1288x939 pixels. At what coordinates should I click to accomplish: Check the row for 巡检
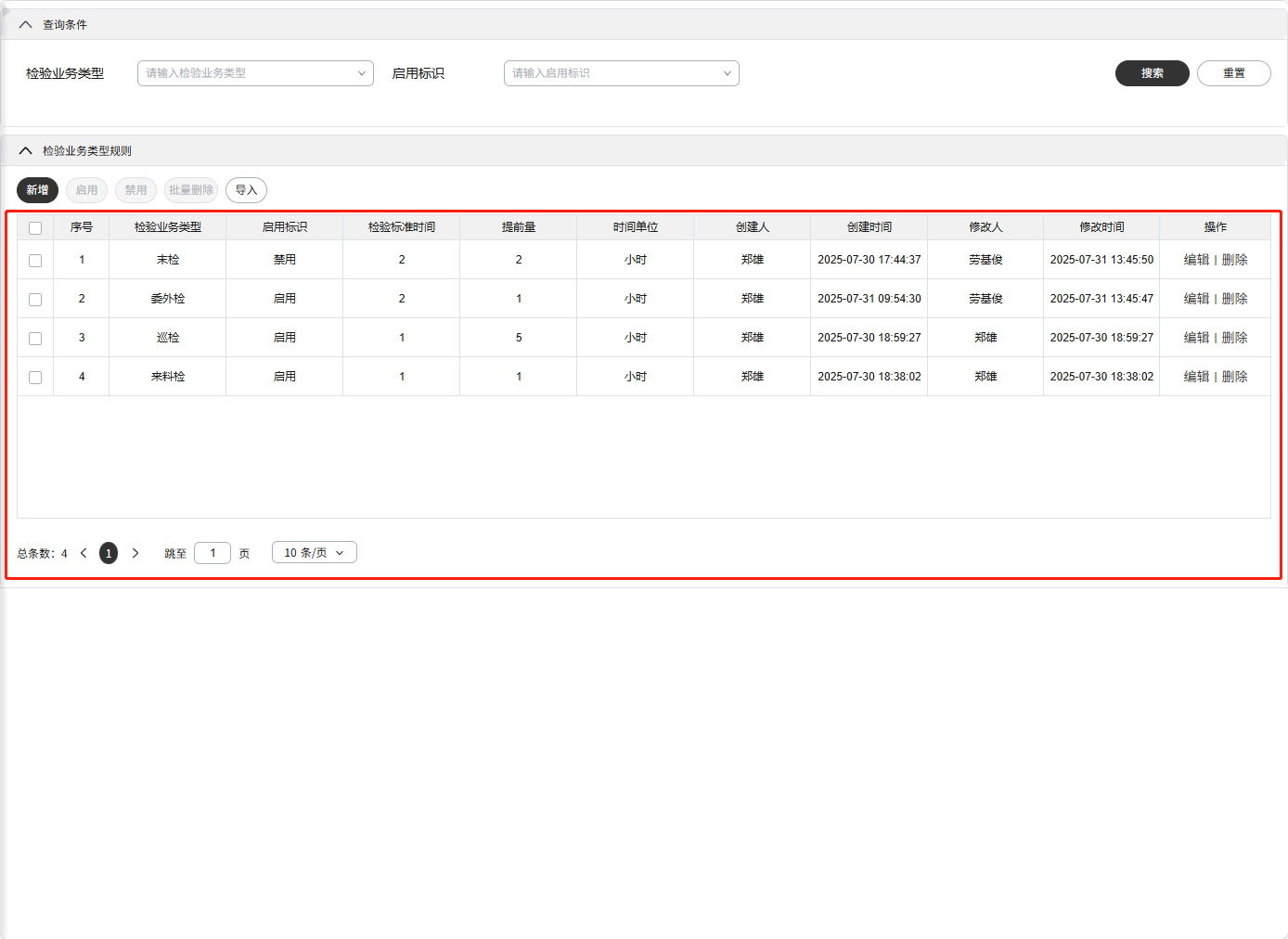(35, 339)
